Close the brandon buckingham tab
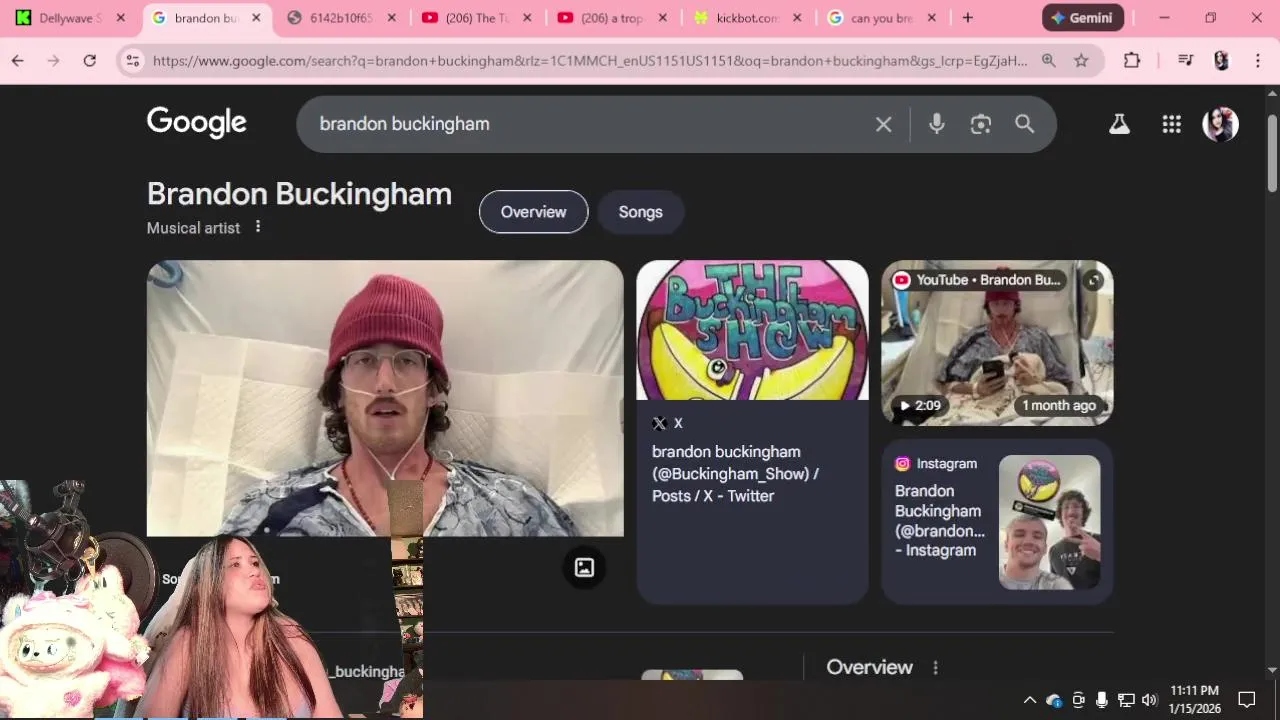1280x720 pixels. (x=256, y=18)
